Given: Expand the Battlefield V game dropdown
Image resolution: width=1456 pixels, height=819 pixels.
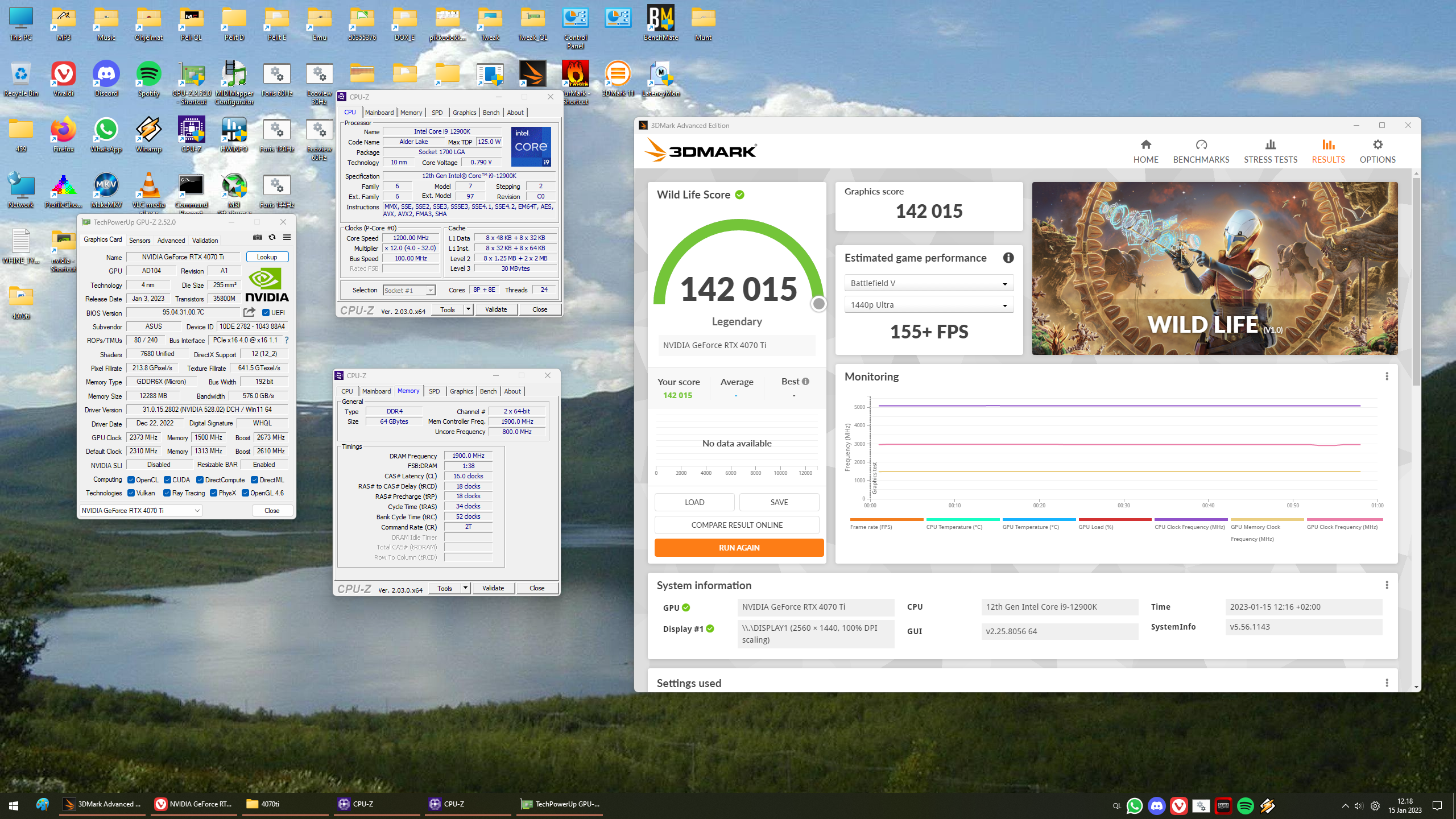Looking at the screenshot, I should (929, 283).
